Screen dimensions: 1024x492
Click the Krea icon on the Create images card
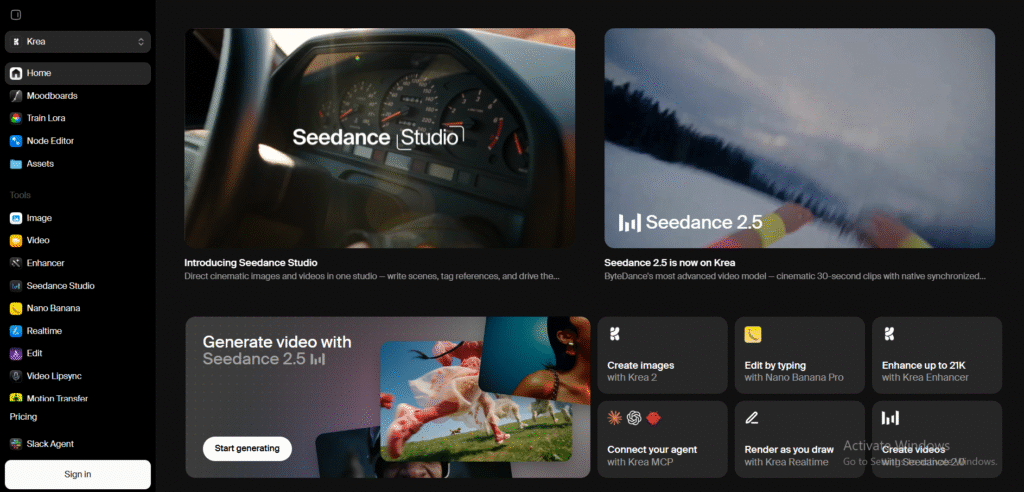[x=614, y=335]
